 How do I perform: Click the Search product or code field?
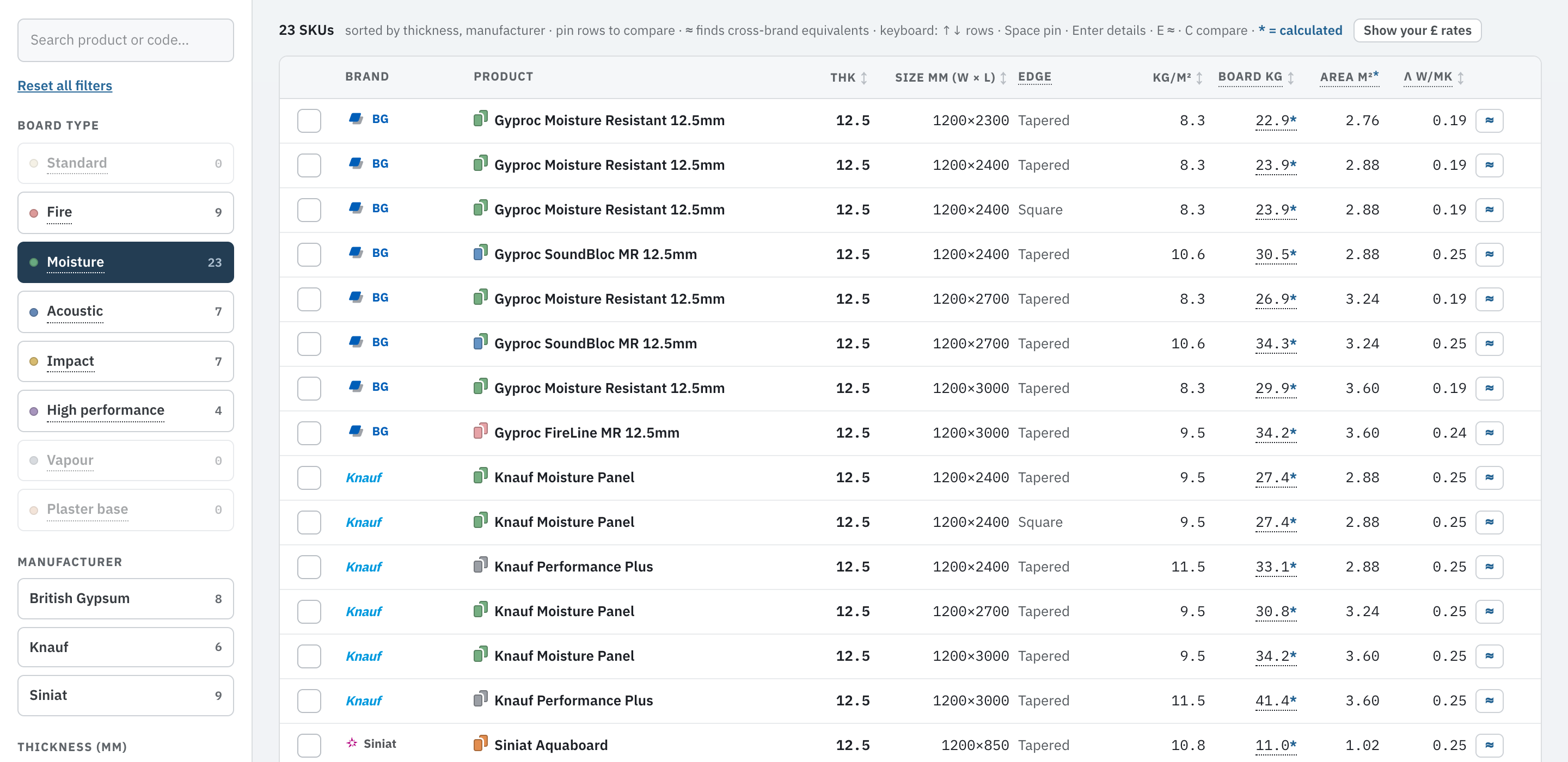tap(125, 40)
